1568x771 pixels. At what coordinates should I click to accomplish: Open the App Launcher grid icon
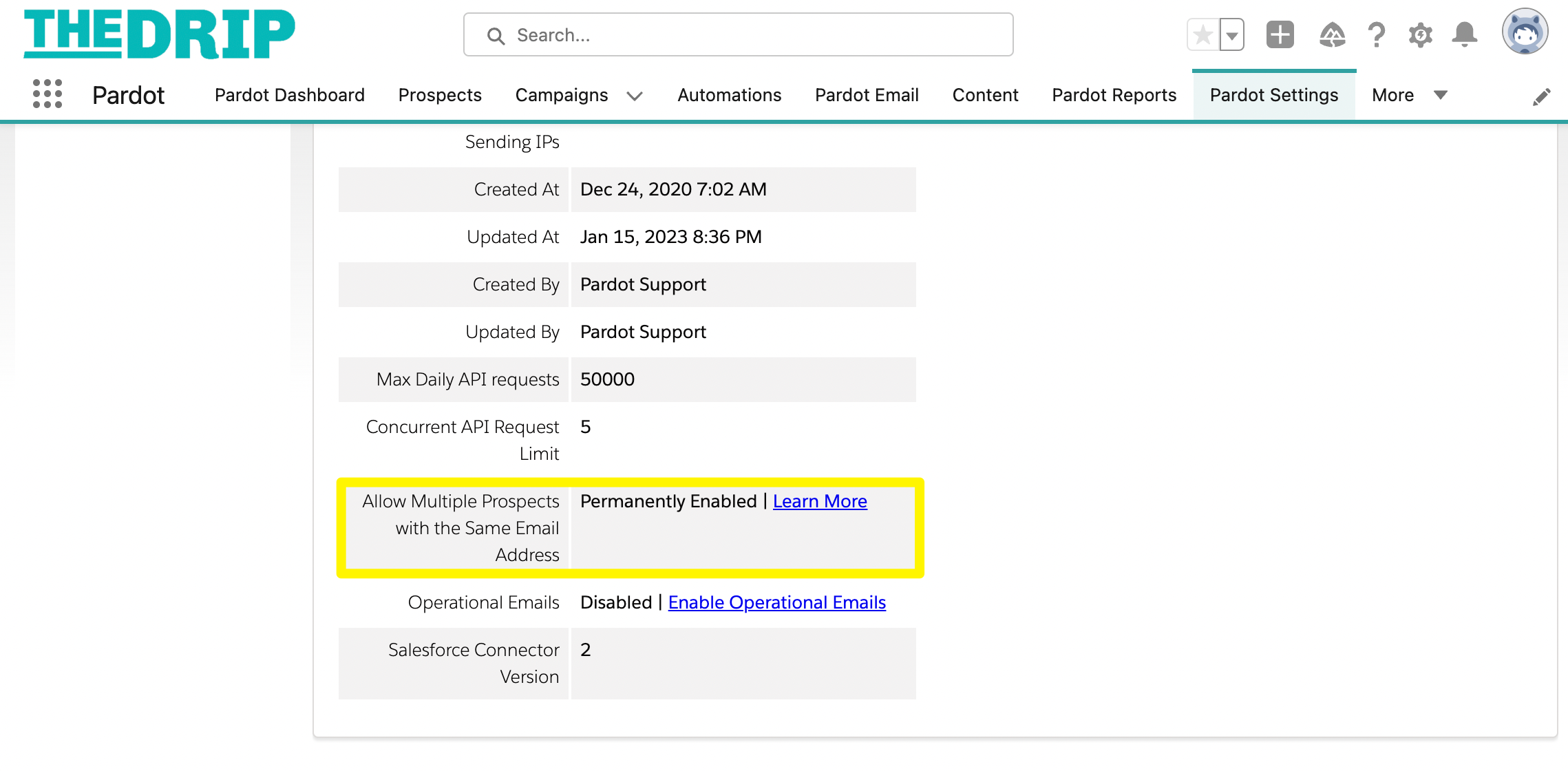coord(47,94)
